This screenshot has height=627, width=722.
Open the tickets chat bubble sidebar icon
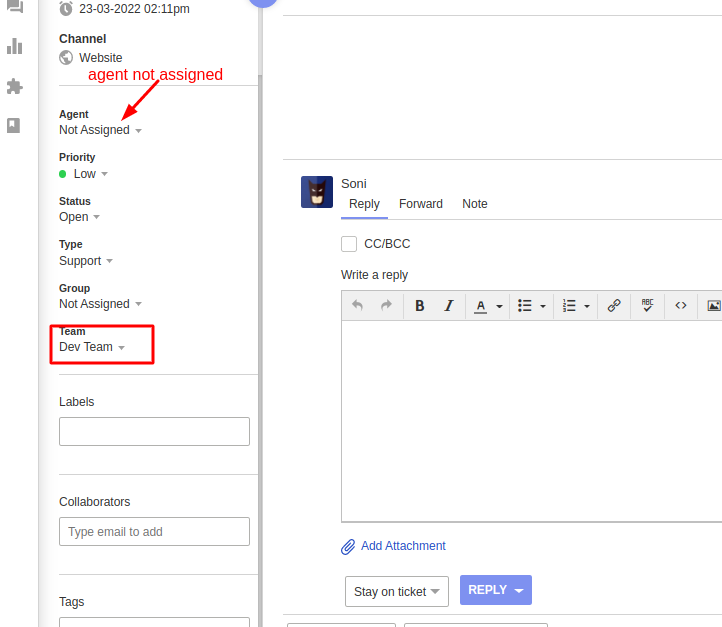point(14,6)
